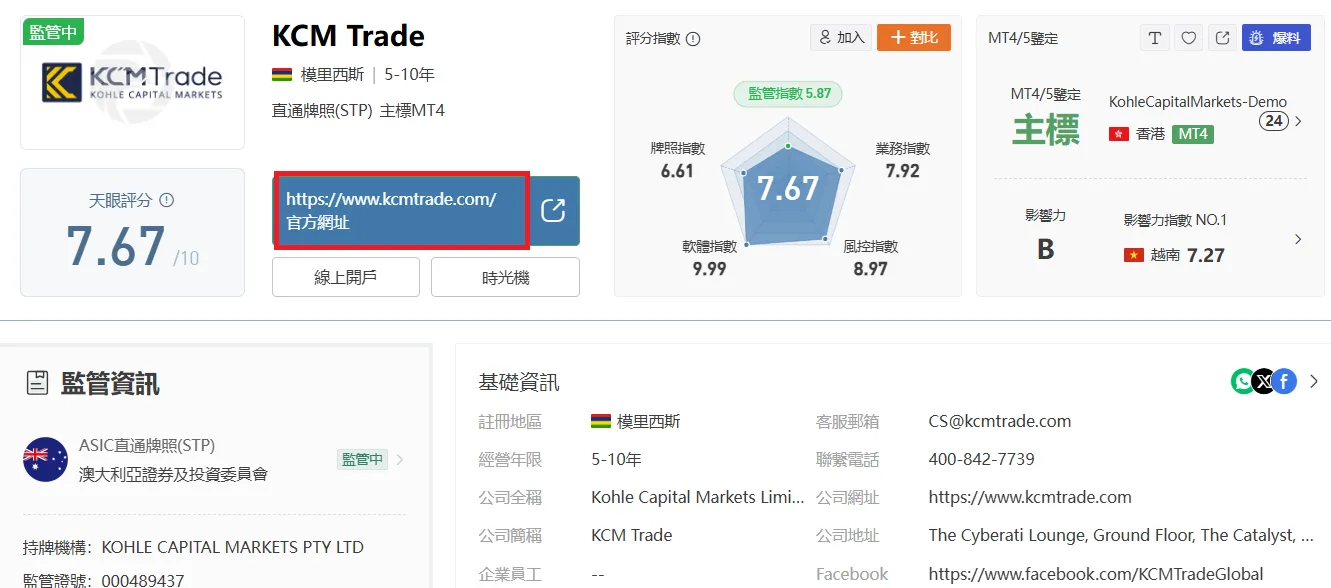Viewport: 1331px width, 588px height.
Task: Click the green MT4 tag
Action: pos(1192,134)
